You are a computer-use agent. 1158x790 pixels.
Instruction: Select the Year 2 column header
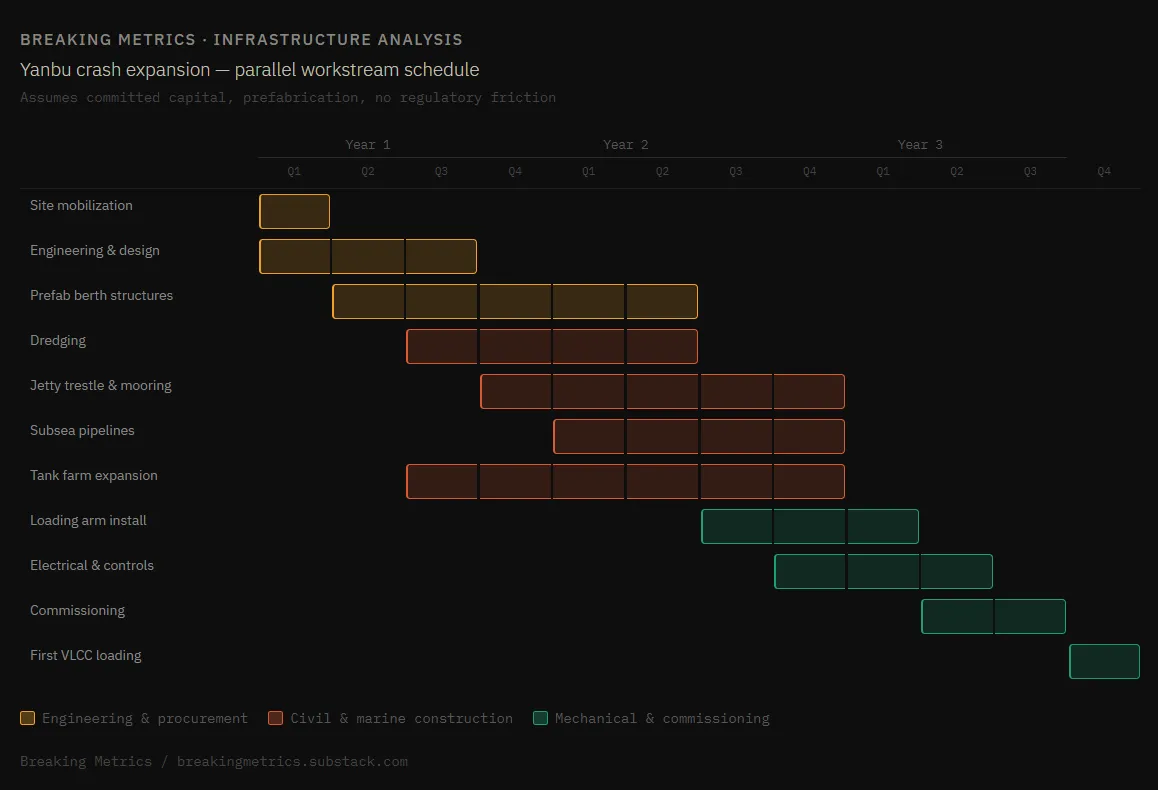[625, 144]
